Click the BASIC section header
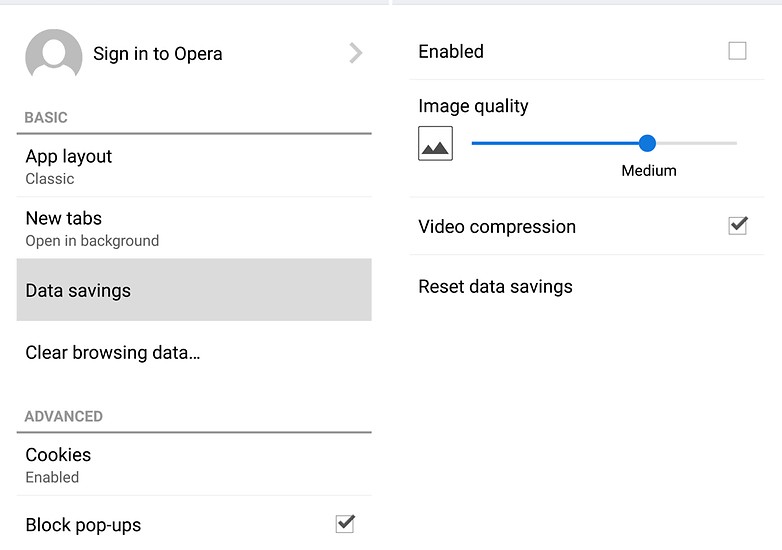 (46, 117)
